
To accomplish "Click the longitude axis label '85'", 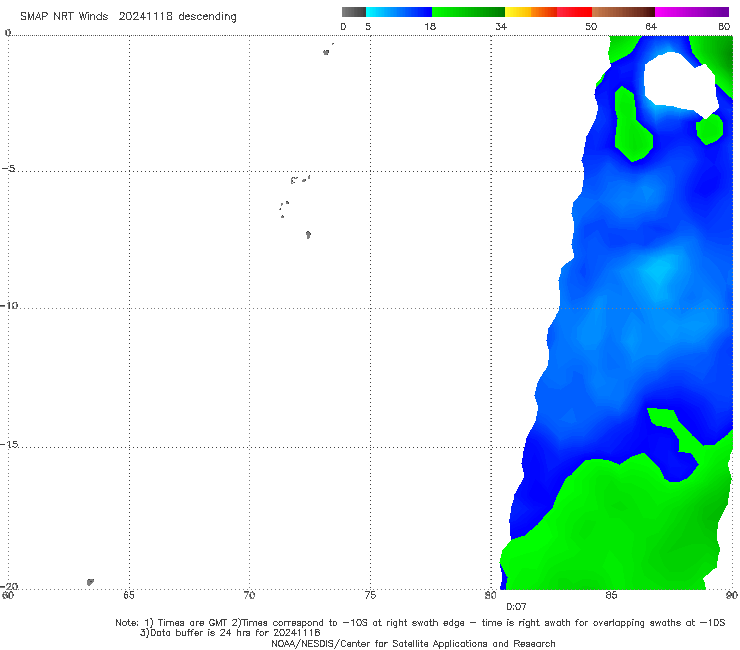I will coord(611,595).
